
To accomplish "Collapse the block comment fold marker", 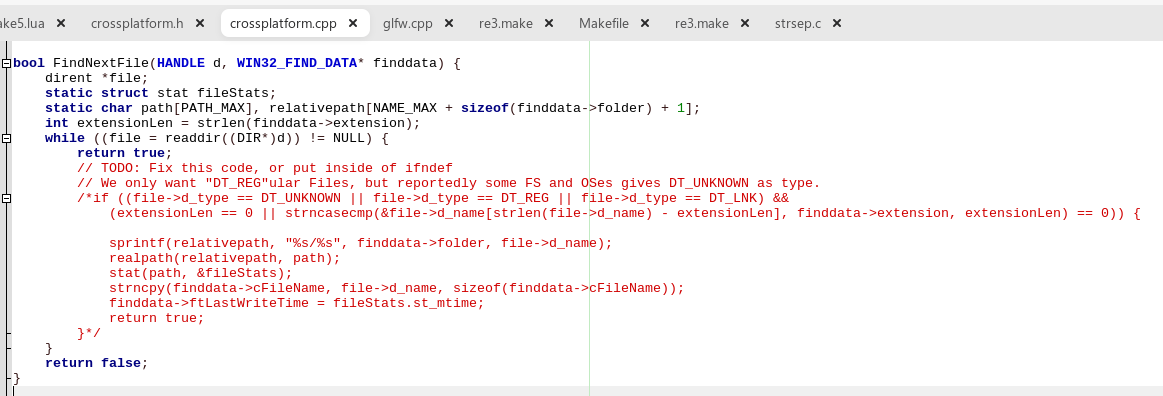I will pyautogui.click(x=6, y=199).
